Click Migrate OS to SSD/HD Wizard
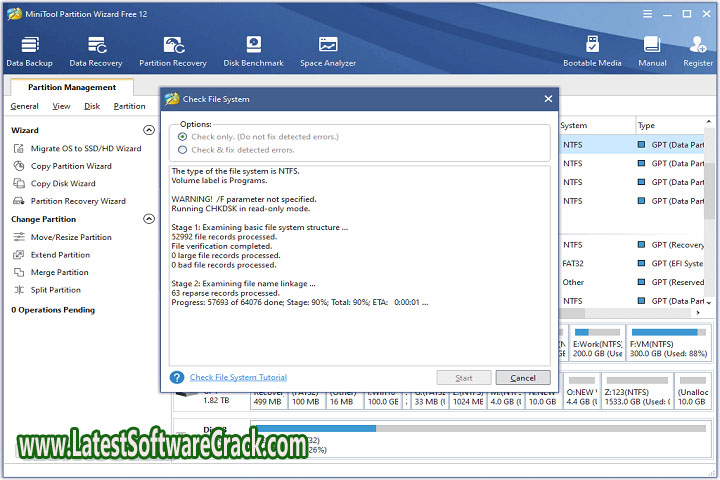Image resolution: width=720 pixels, height=480 pixels. click(x=85, y=148)
